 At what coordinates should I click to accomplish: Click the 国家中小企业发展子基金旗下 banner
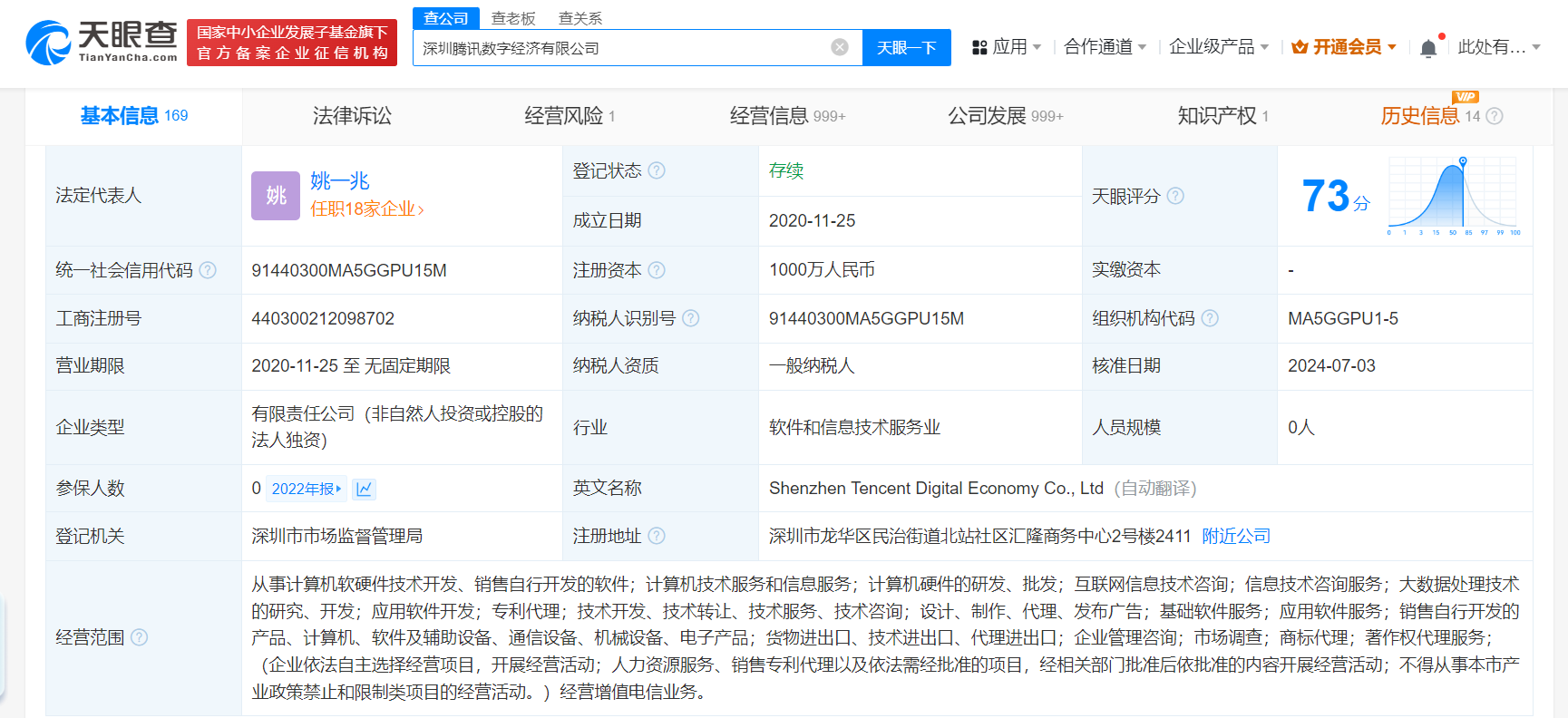292,43
